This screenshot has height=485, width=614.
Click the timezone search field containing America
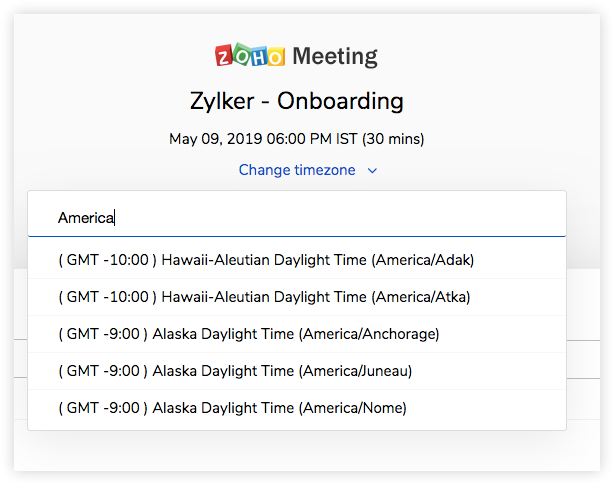click(296, 217)
